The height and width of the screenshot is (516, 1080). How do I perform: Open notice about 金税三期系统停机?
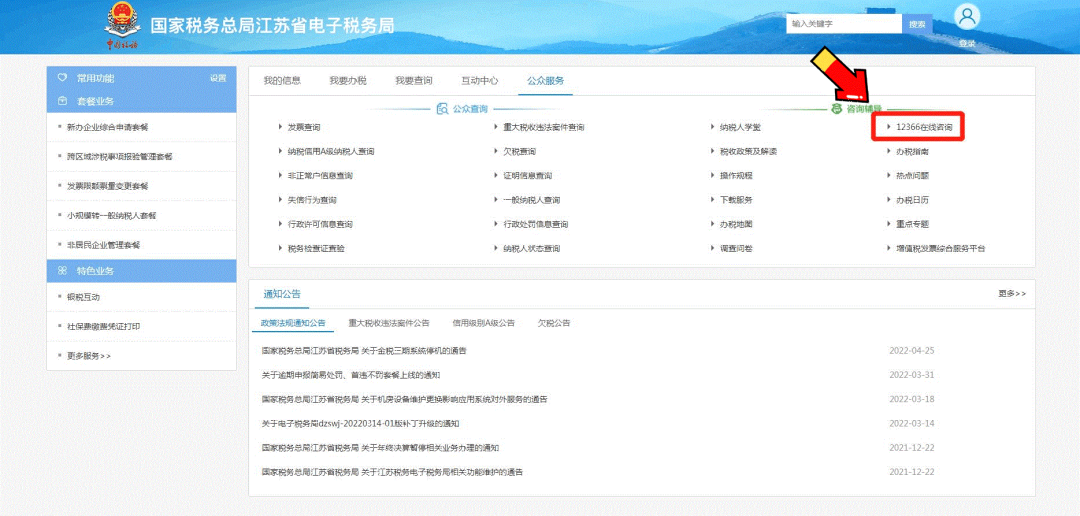pyautogui.click(x=364, y=351)
